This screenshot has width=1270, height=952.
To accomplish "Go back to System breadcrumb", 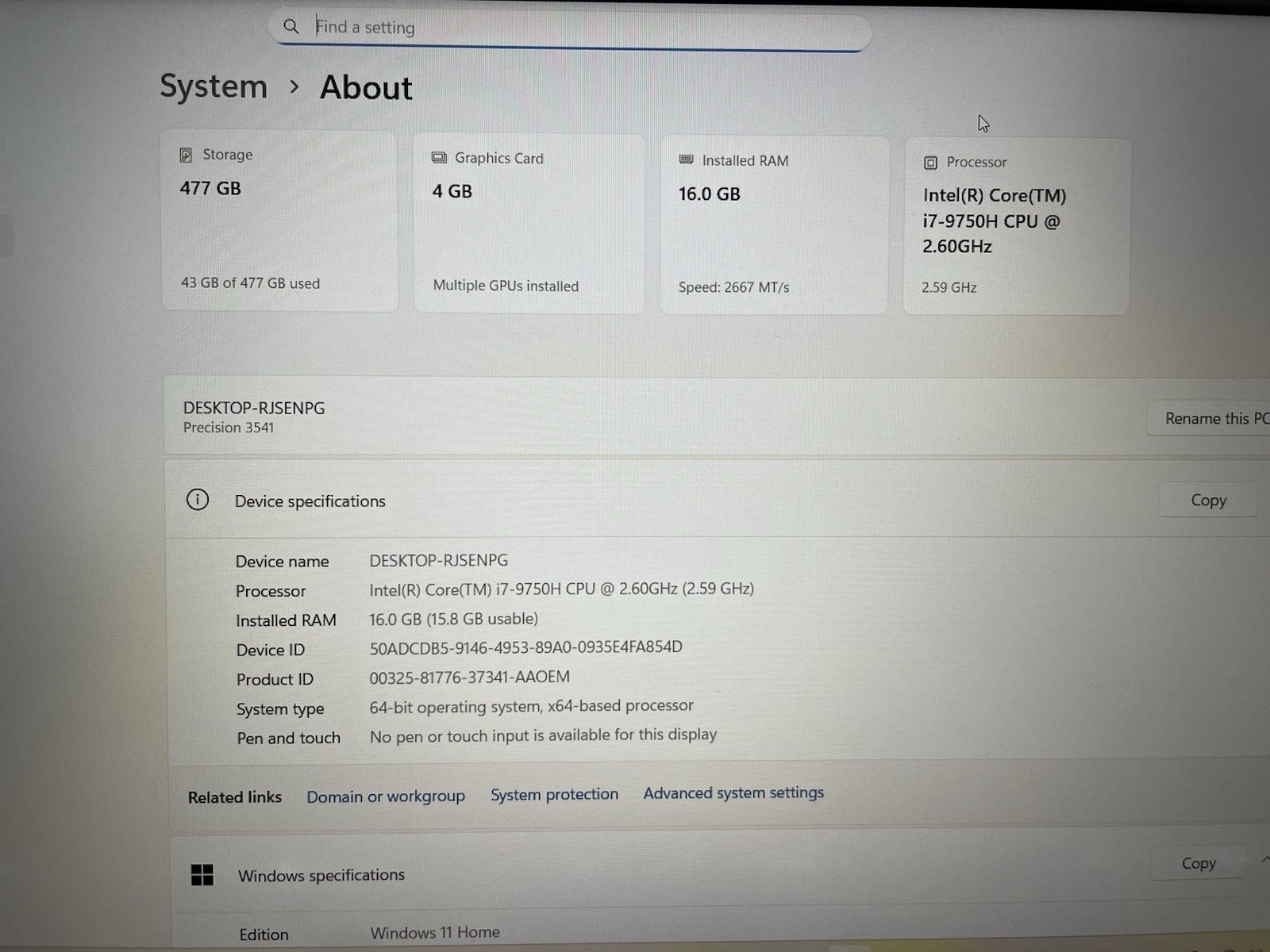I will pyautogui.click(x=214, y=86).
